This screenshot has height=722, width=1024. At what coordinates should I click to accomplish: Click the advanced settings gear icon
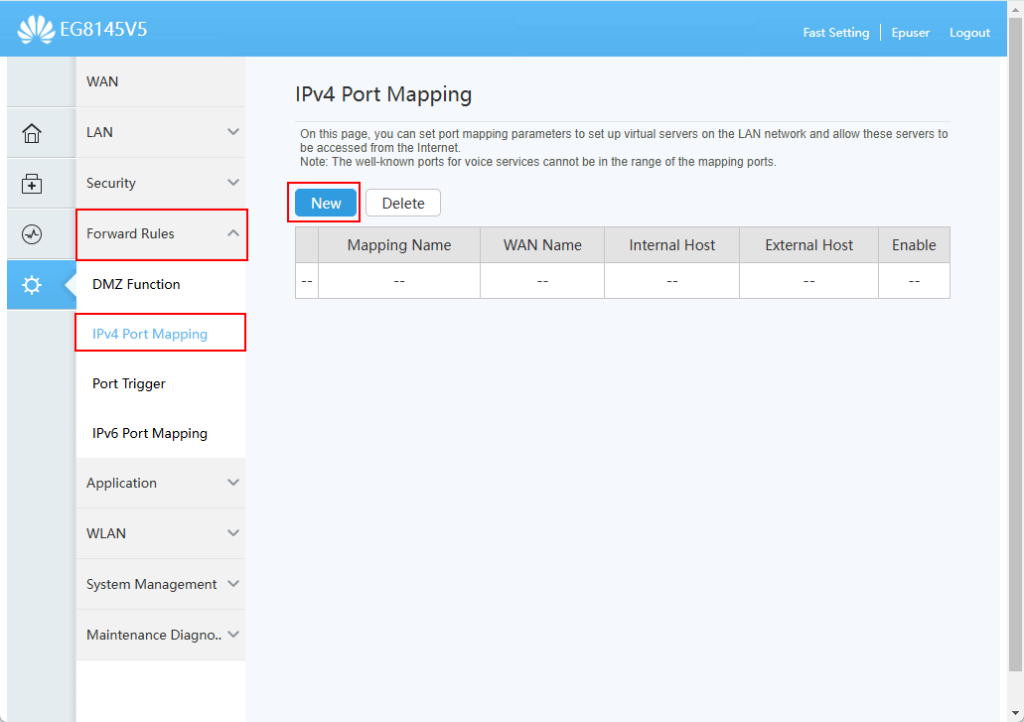coord(32,285)
